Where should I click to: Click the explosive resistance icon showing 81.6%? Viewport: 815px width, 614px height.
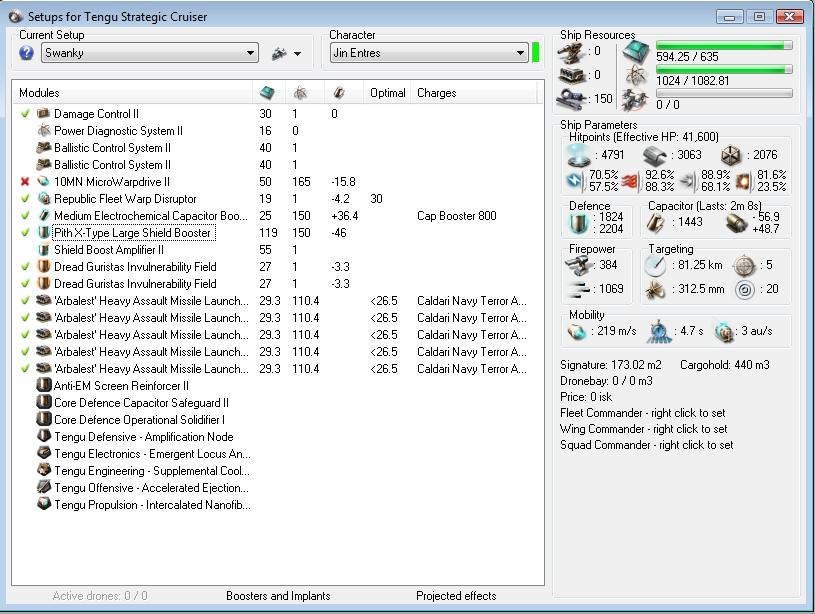(x=745, y=180)
